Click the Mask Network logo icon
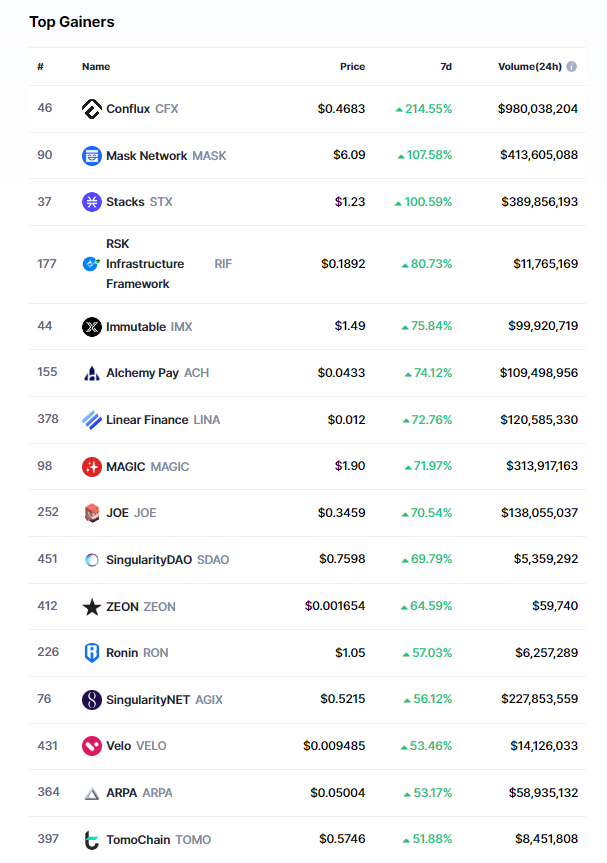Screen dimensions: 607x863 (x=92, y=156)
